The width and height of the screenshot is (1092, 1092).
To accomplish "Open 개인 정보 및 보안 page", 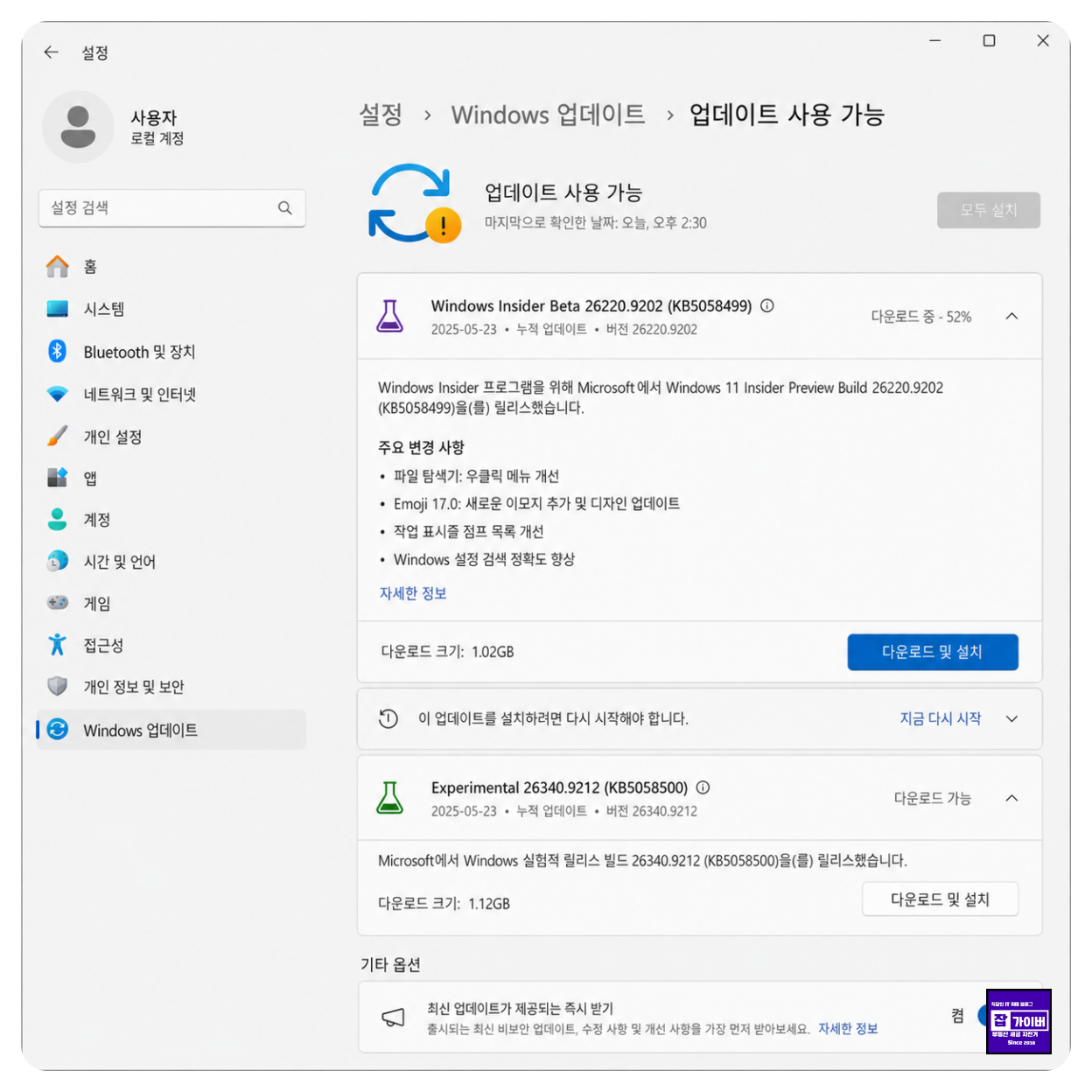I will [x=172, y=687].
